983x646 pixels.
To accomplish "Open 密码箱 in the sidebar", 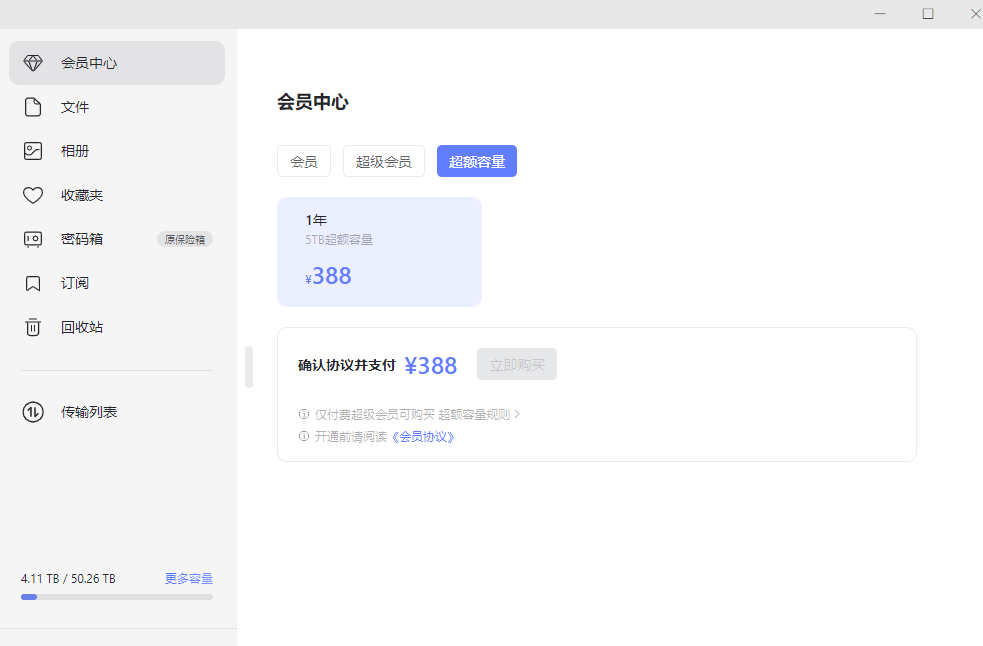I will coord(117,239).
